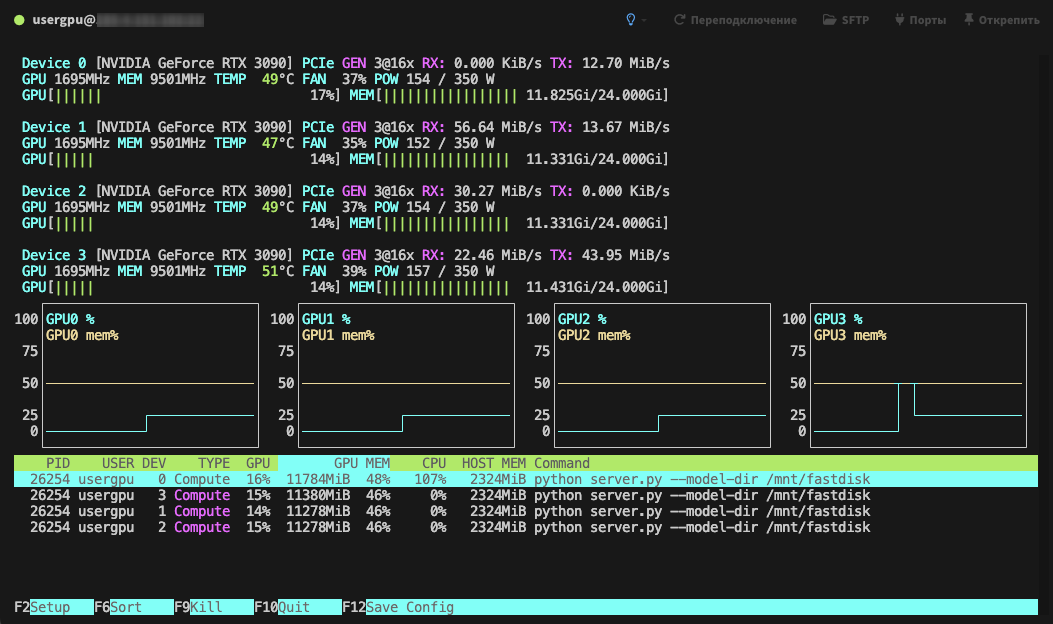Click the USER column header
The image size is (1053, 624).
[118, 463]
